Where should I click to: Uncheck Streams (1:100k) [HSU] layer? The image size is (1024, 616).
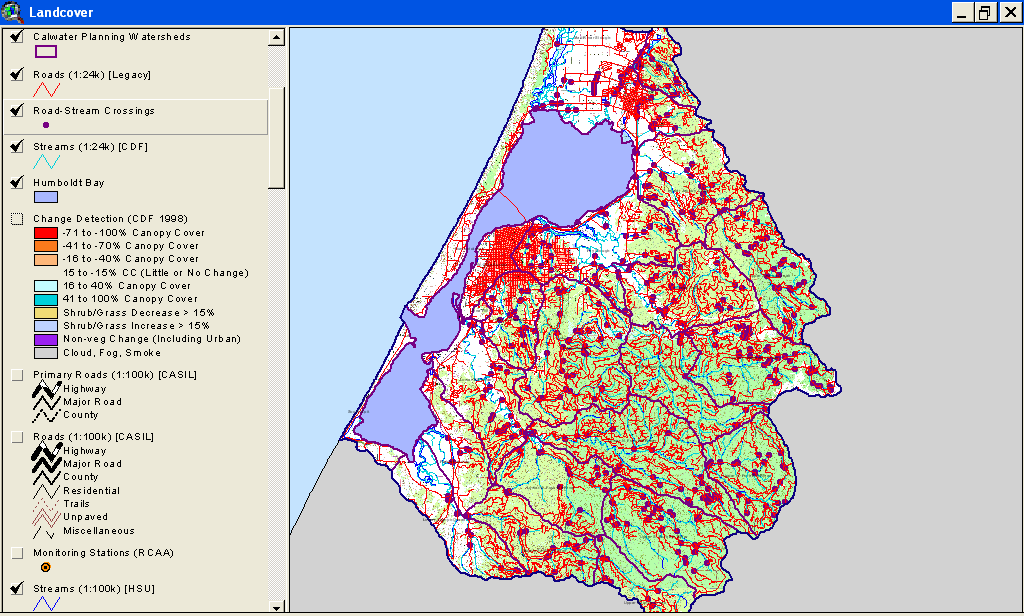pyautogui.click(x=17, y=589)
